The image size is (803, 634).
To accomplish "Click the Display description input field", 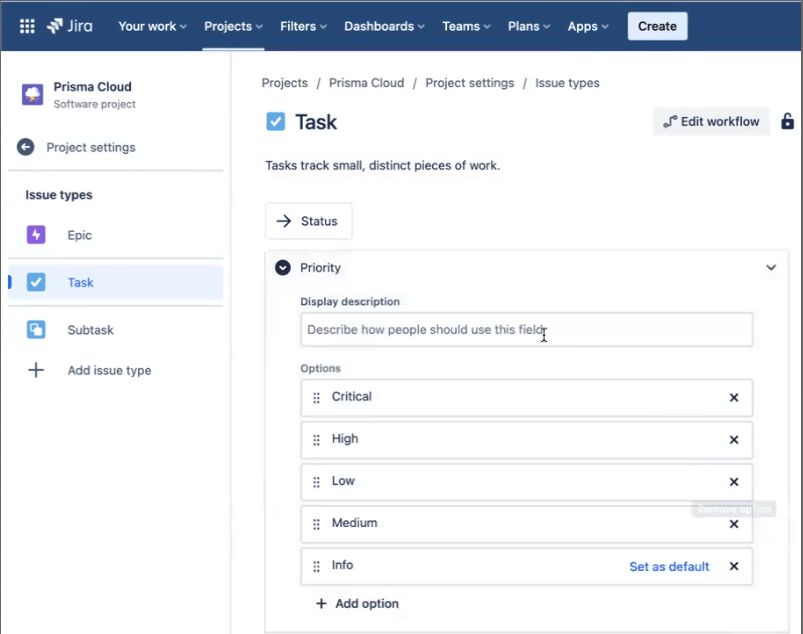I will 526,330.
